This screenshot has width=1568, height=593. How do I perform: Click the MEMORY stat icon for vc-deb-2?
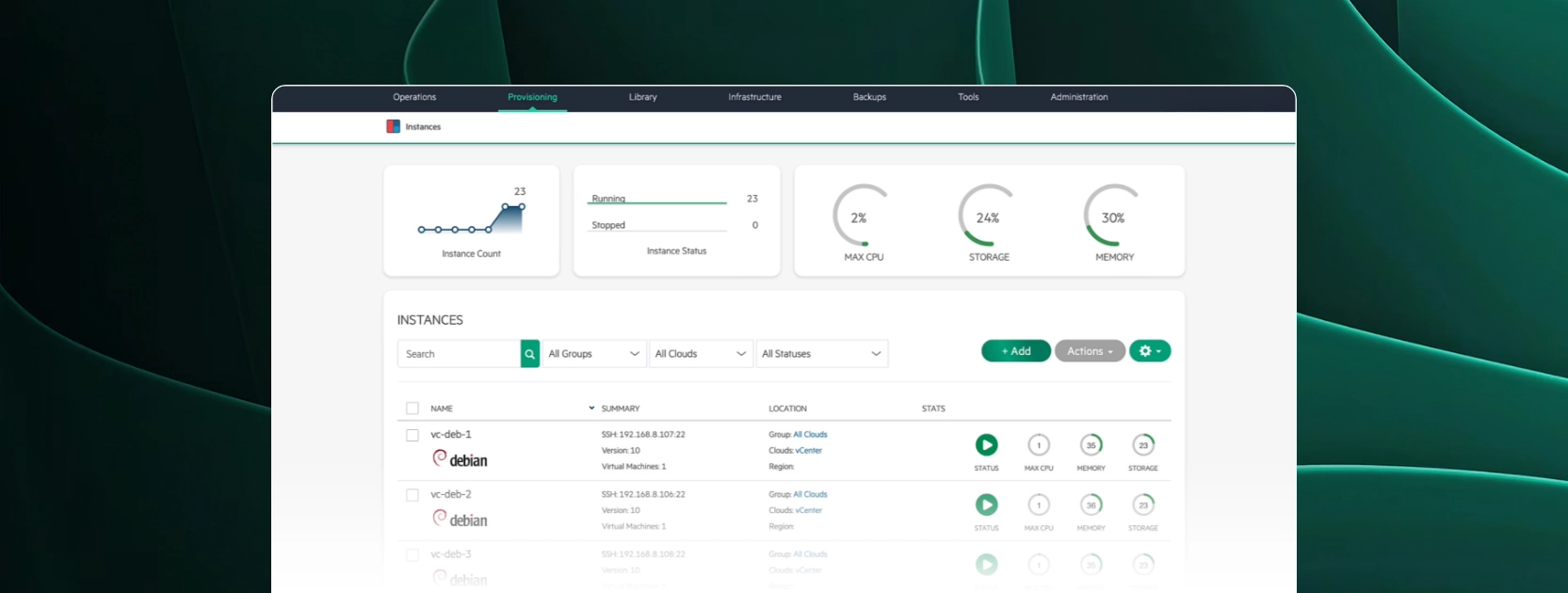pyautogui.click(x=1091, y=505)
